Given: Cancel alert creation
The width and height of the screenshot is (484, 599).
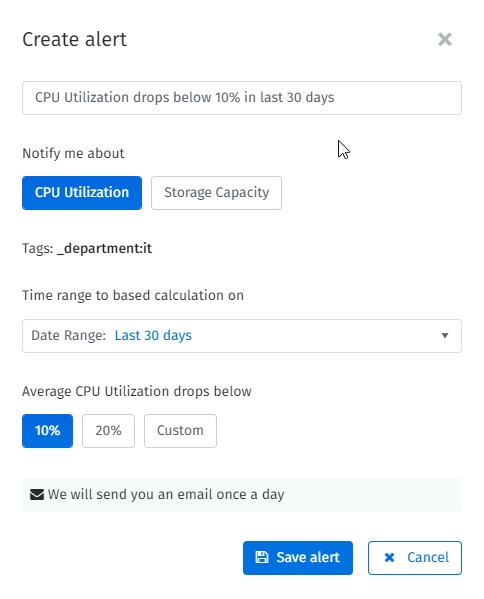Looking at the screenshot, I should pos(415,558).
